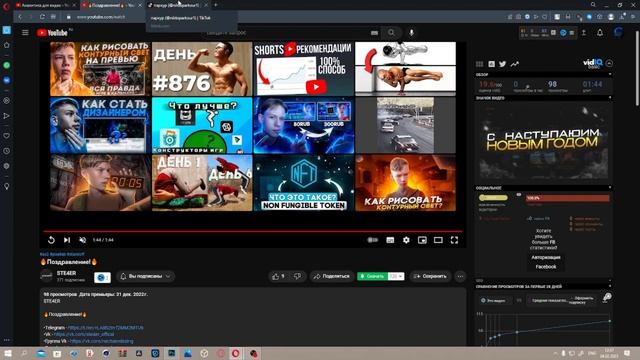
Task: Select the NFT Non Fungible Token thumbnail
Action: point(304,183)
